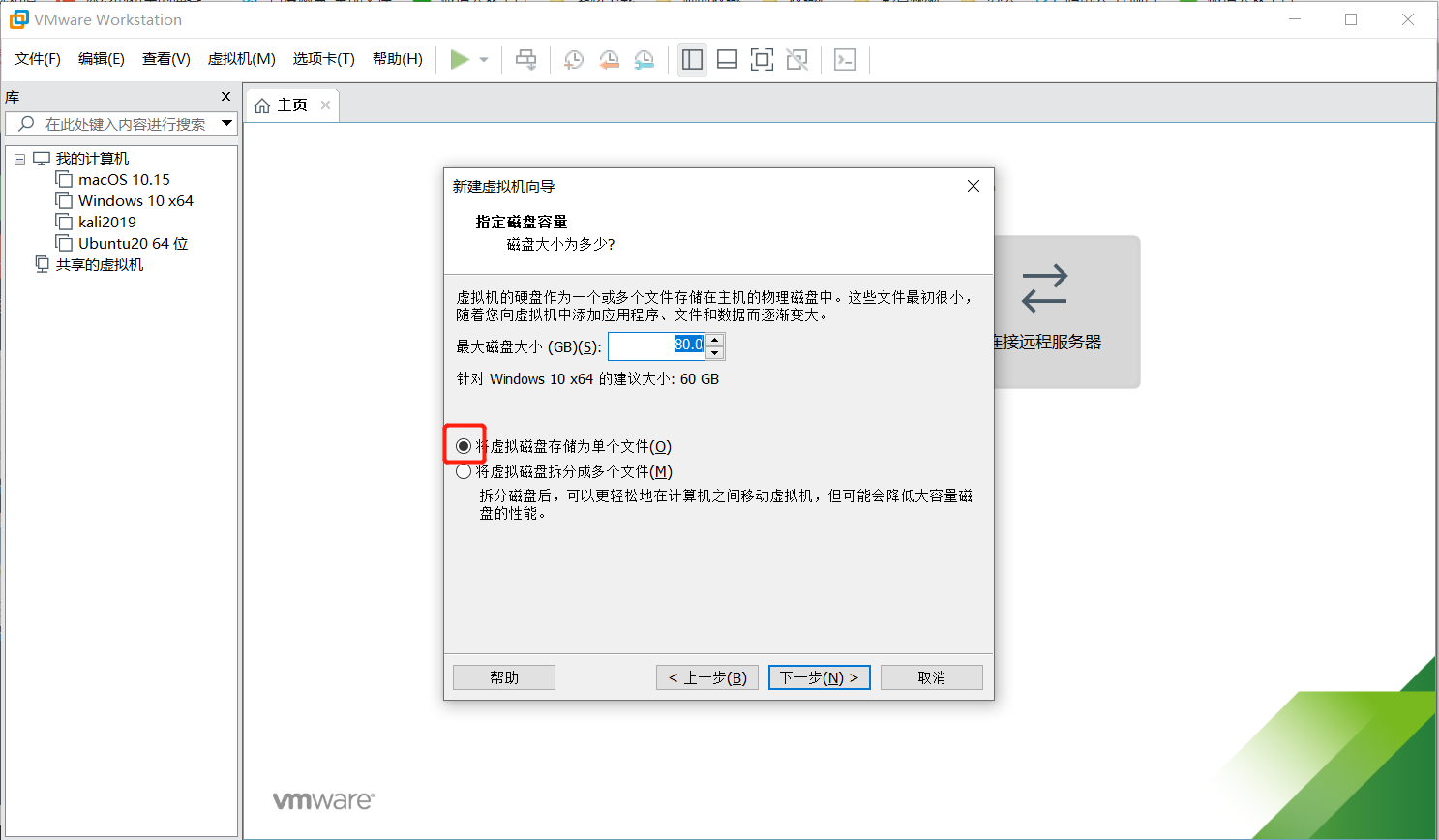Click the 共享的虚拟机 icon
Screen dimensions: 1439x840
click(43, 264)
